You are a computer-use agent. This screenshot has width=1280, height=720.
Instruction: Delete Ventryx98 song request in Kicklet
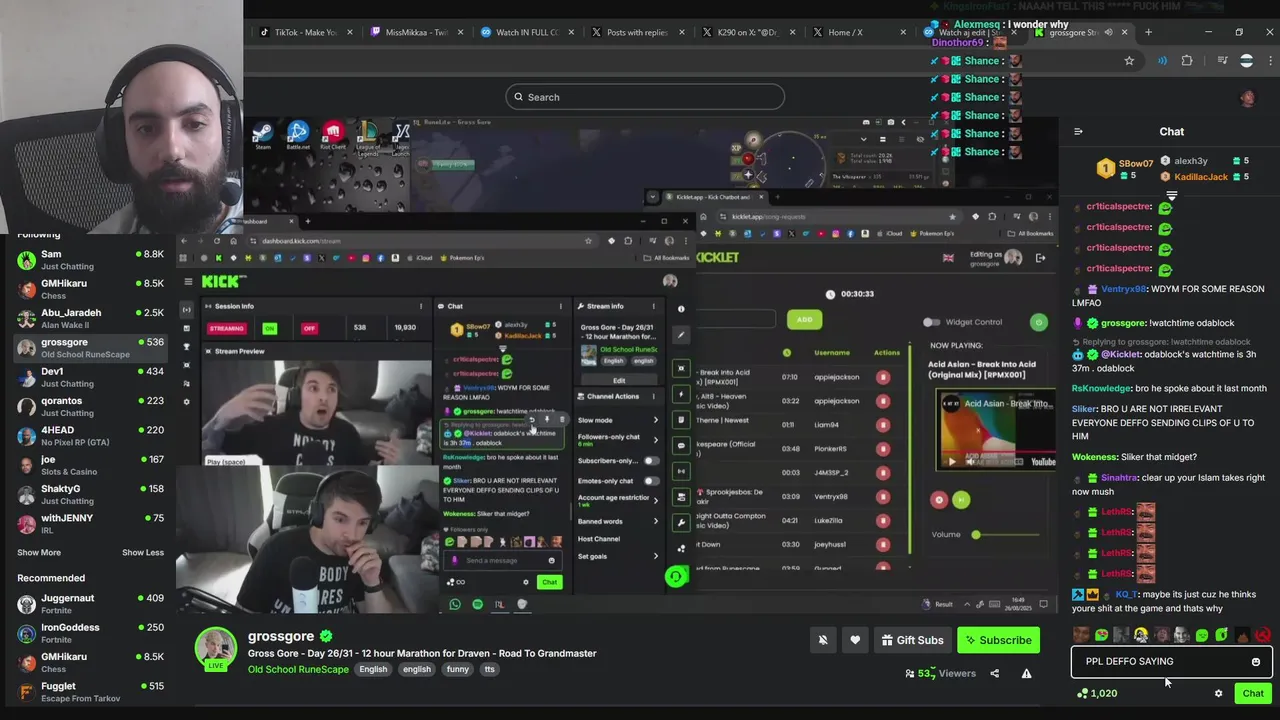(883, 497)
